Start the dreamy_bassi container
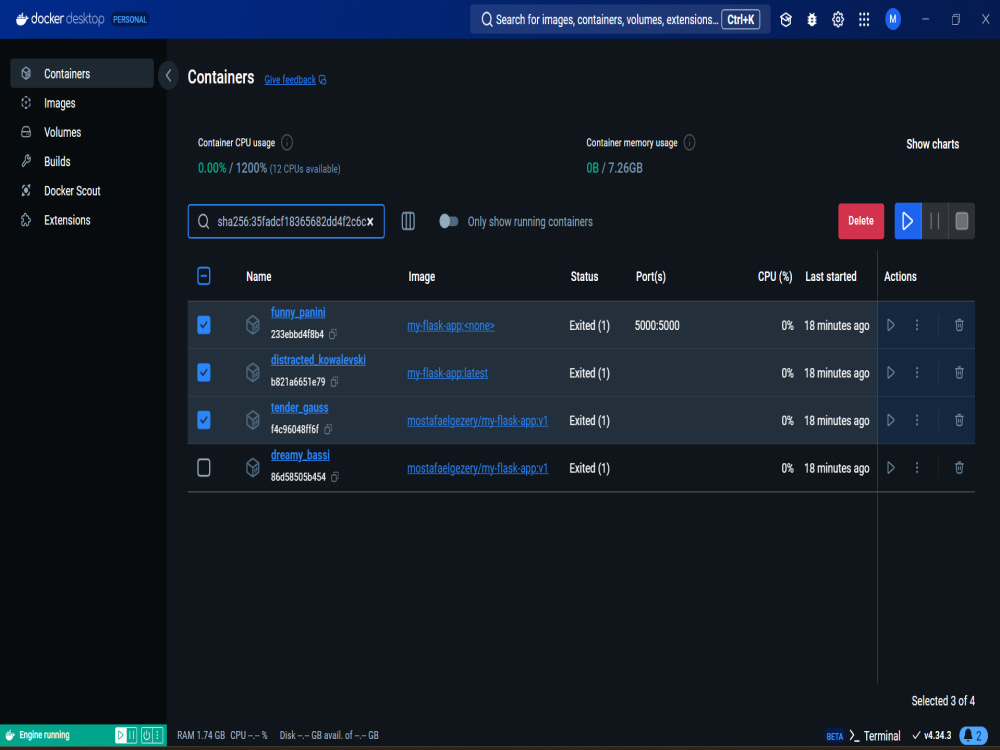 click(x=891, y=467)
